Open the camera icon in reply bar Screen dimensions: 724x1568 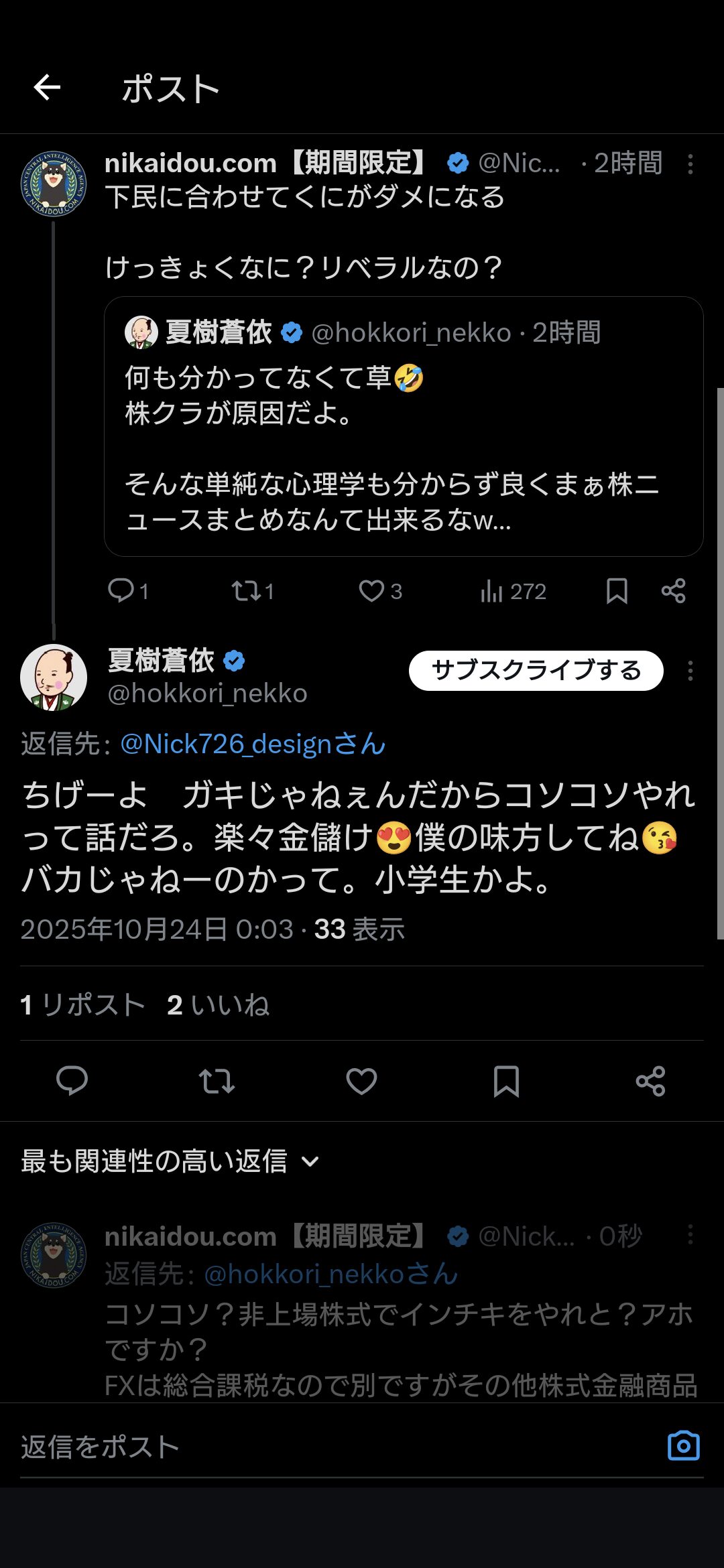[683, 1446]
